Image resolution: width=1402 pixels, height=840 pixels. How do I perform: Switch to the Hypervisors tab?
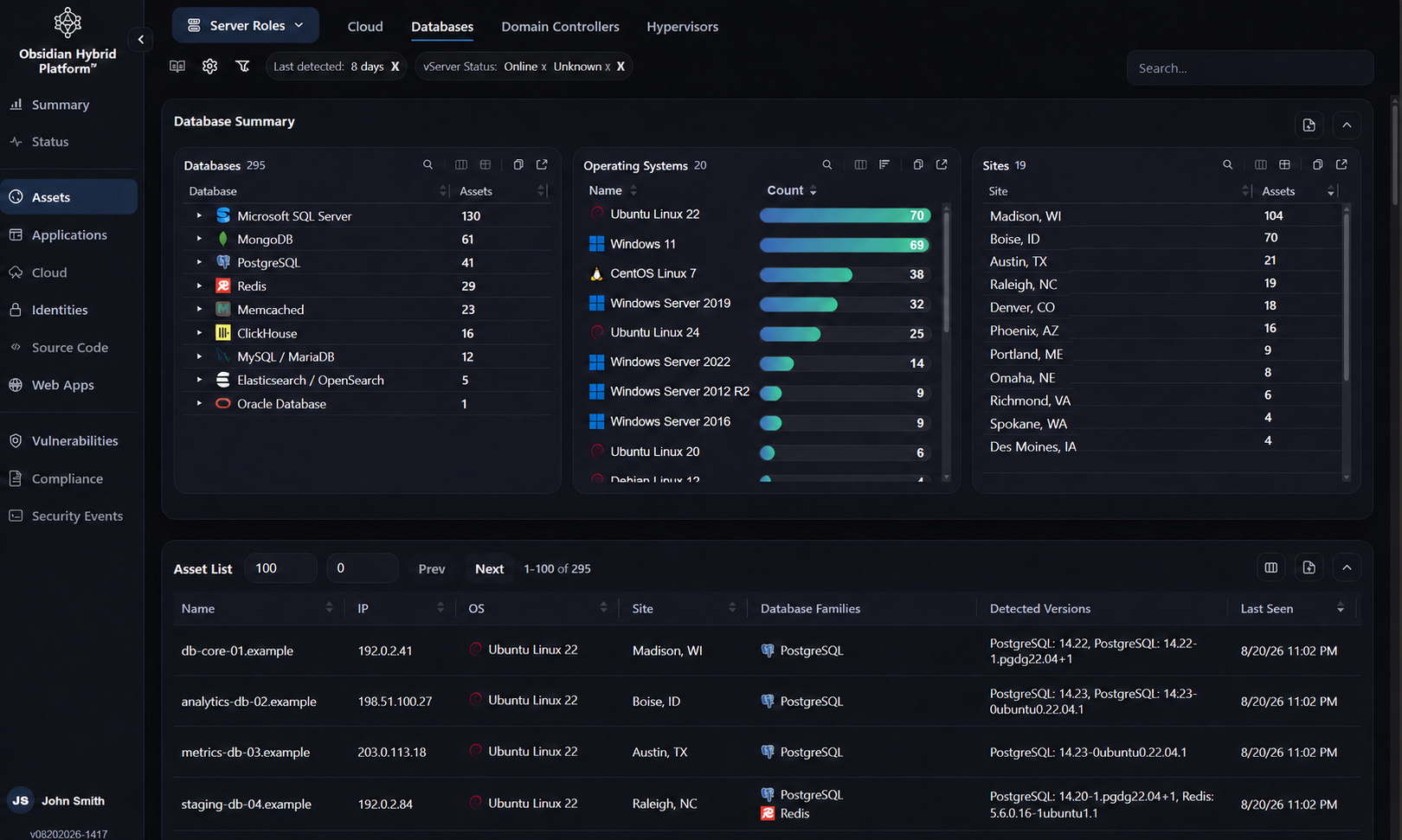pyautogui.click(x=682, y=27)
